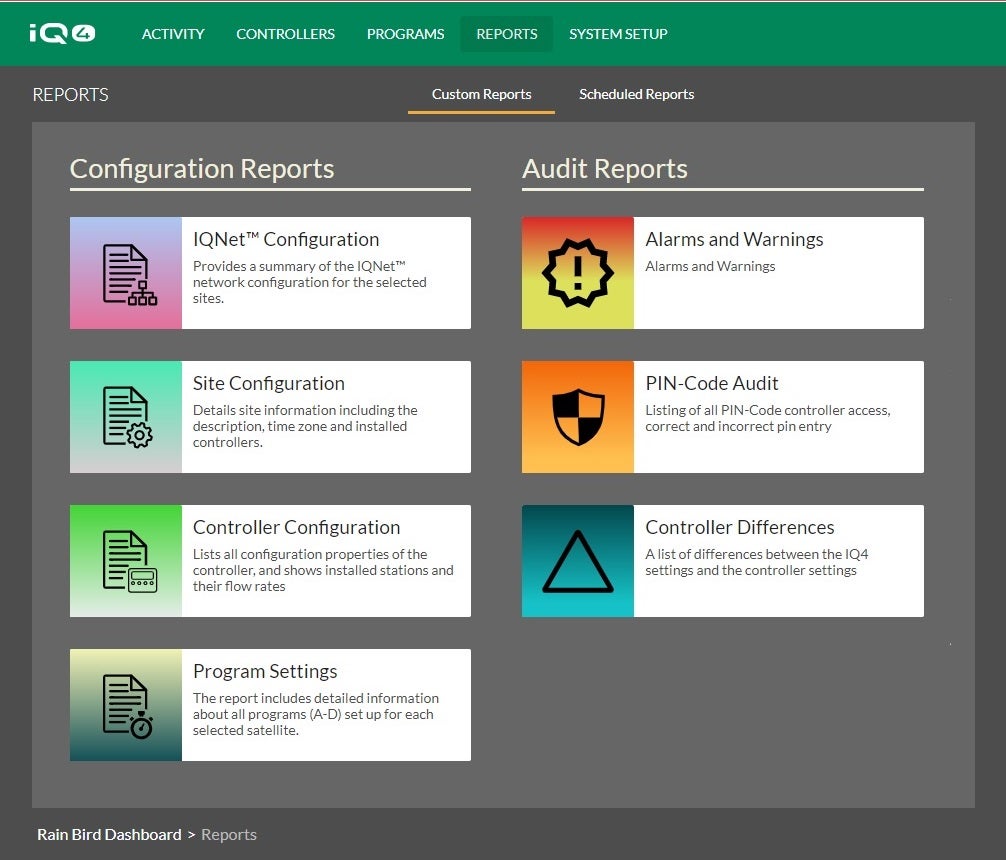Click the REPORTS page title
This screenshot has height=860, width=1006.
71,94
